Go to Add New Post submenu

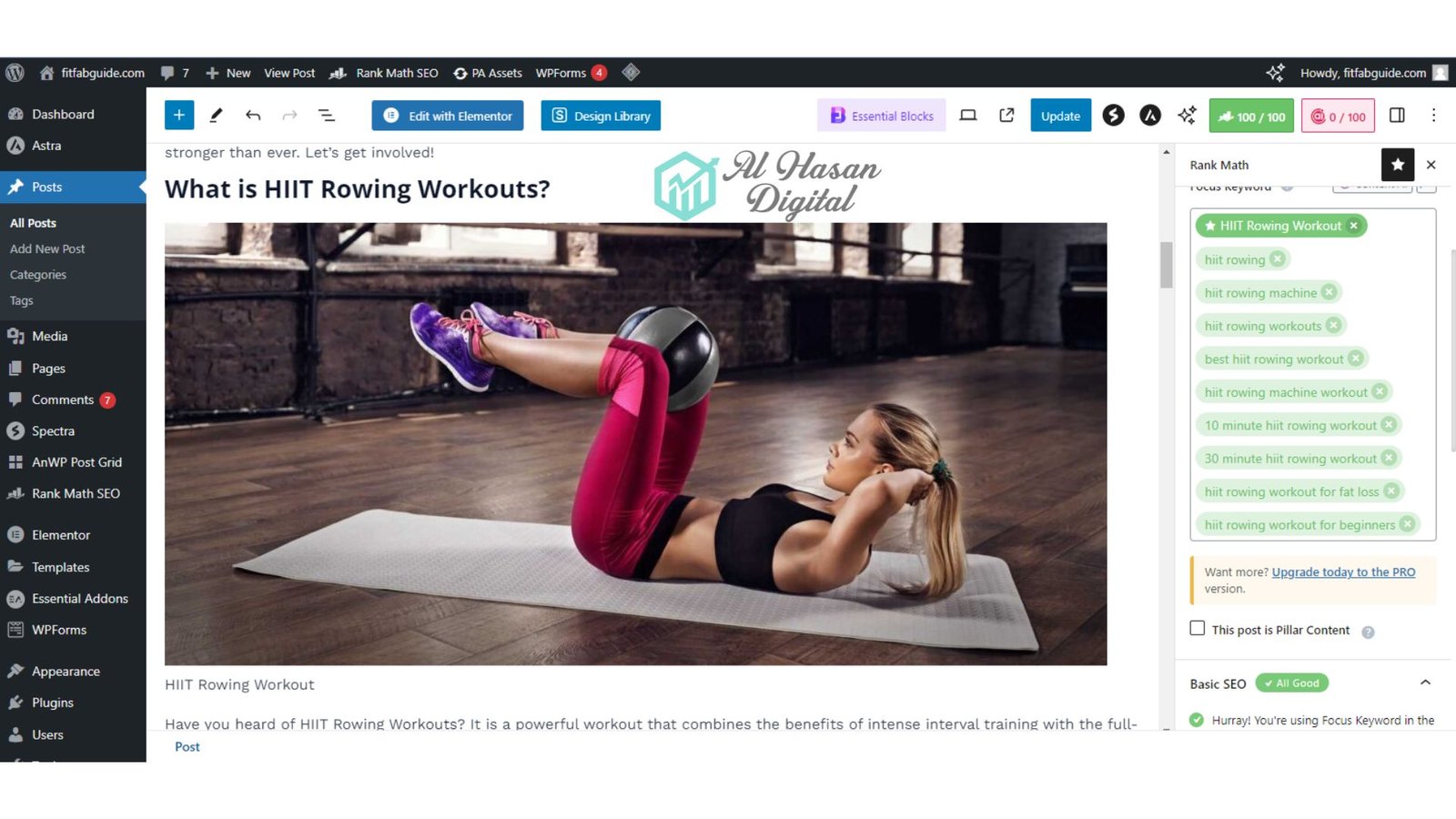(x=47, y=248)
